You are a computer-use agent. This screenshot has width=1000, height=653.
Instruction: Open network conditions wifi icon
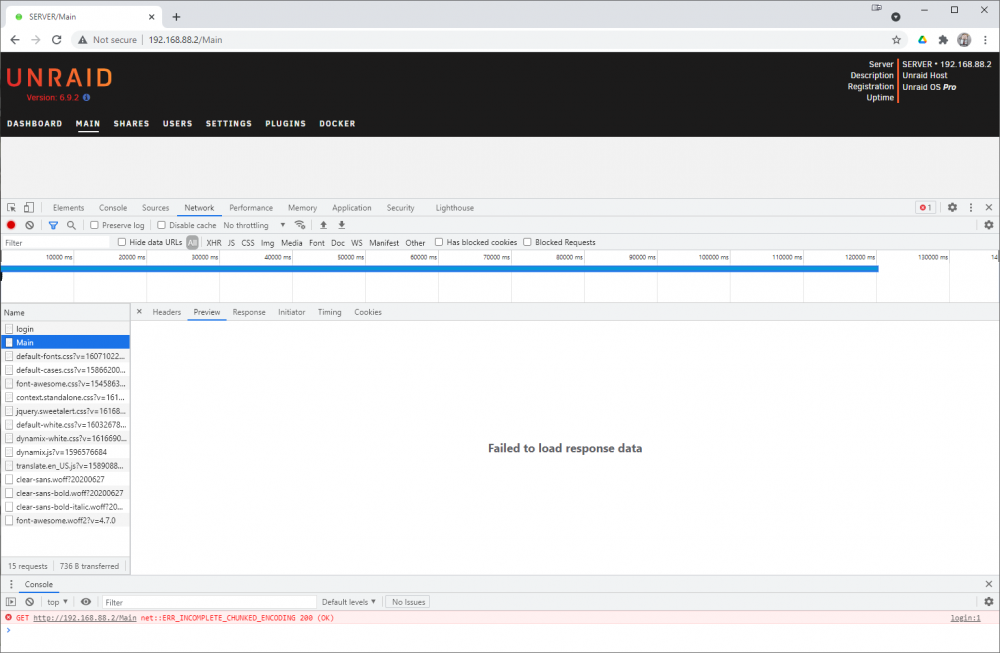click(x=300, y=225)
